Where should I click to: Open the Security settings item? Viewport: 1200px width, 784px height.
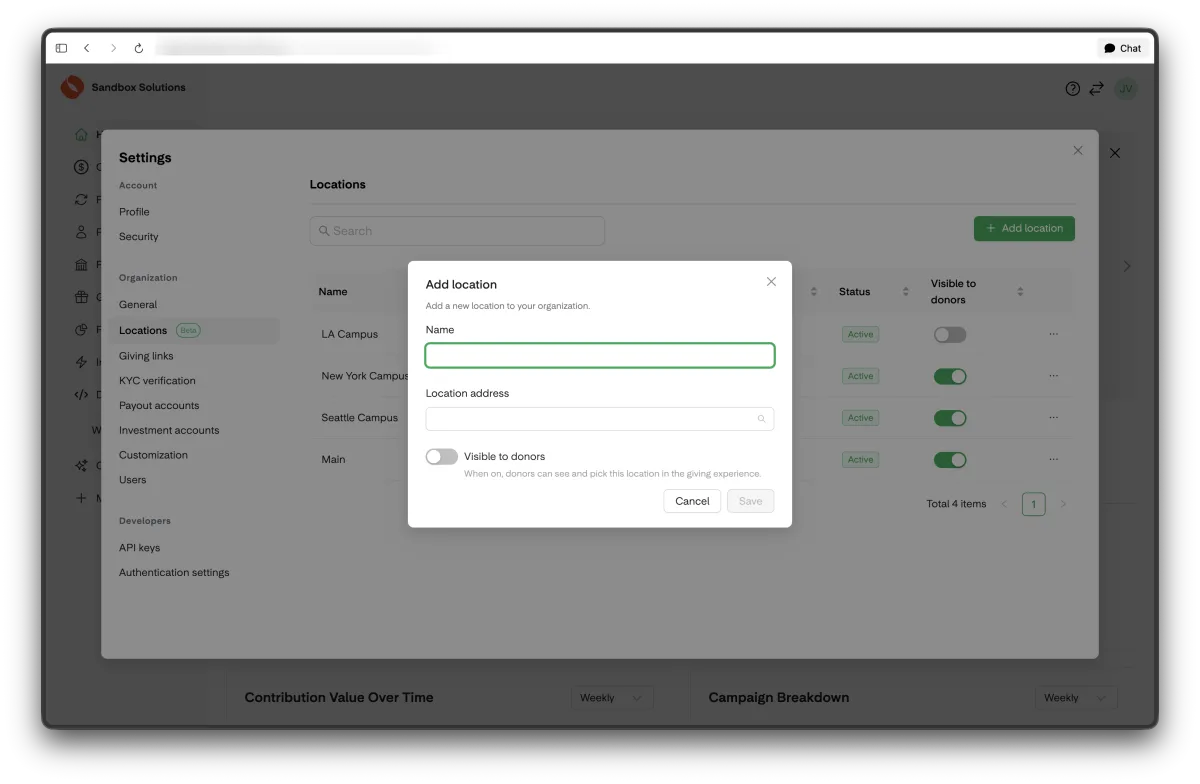coord(139,237)
